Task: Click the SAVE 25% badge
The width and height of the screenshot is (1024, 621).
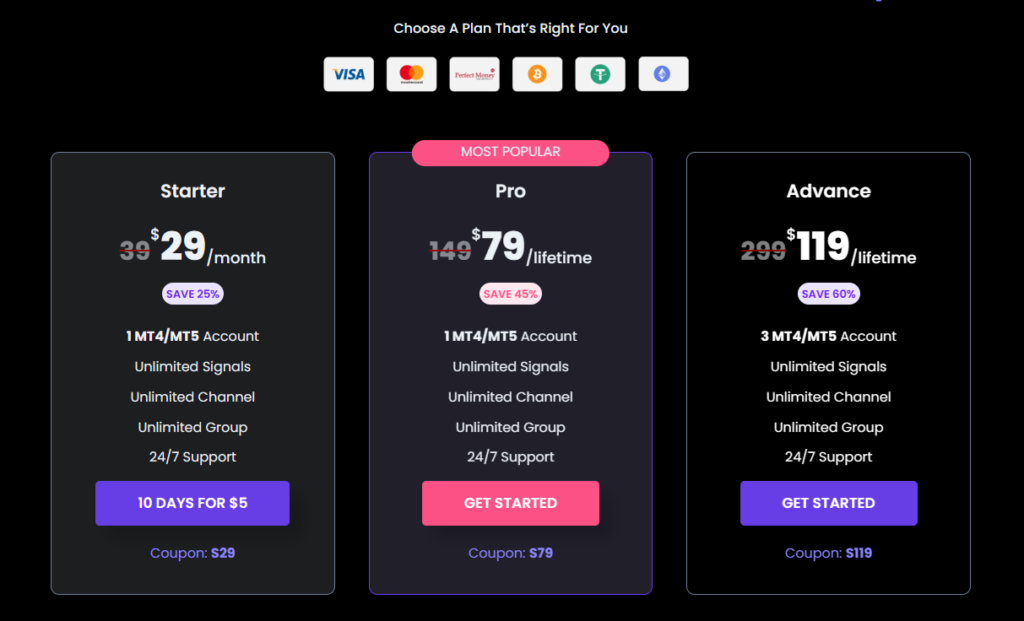Action: click(x=193, y=294)
